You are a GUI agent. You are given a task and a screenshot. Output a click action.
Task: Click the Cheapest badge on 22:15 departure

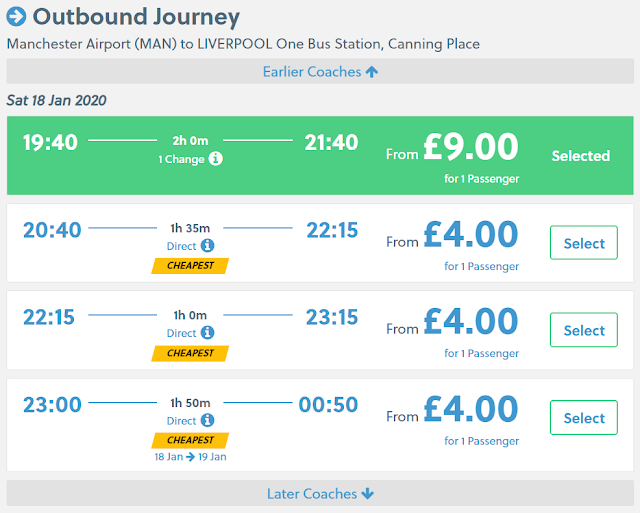[190, 353]
